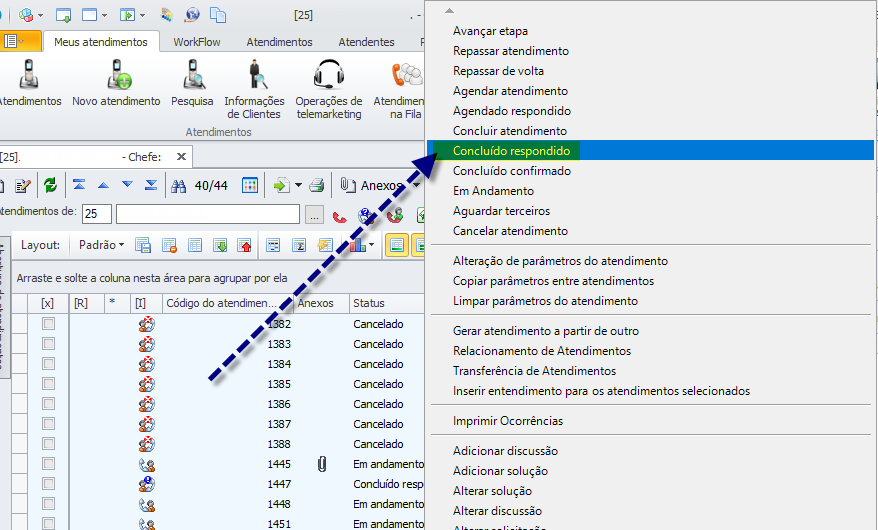Sort by the Status column header
The height and width of the screenshot is (530, 878).
pyautogui.click(x=386, y=303)
